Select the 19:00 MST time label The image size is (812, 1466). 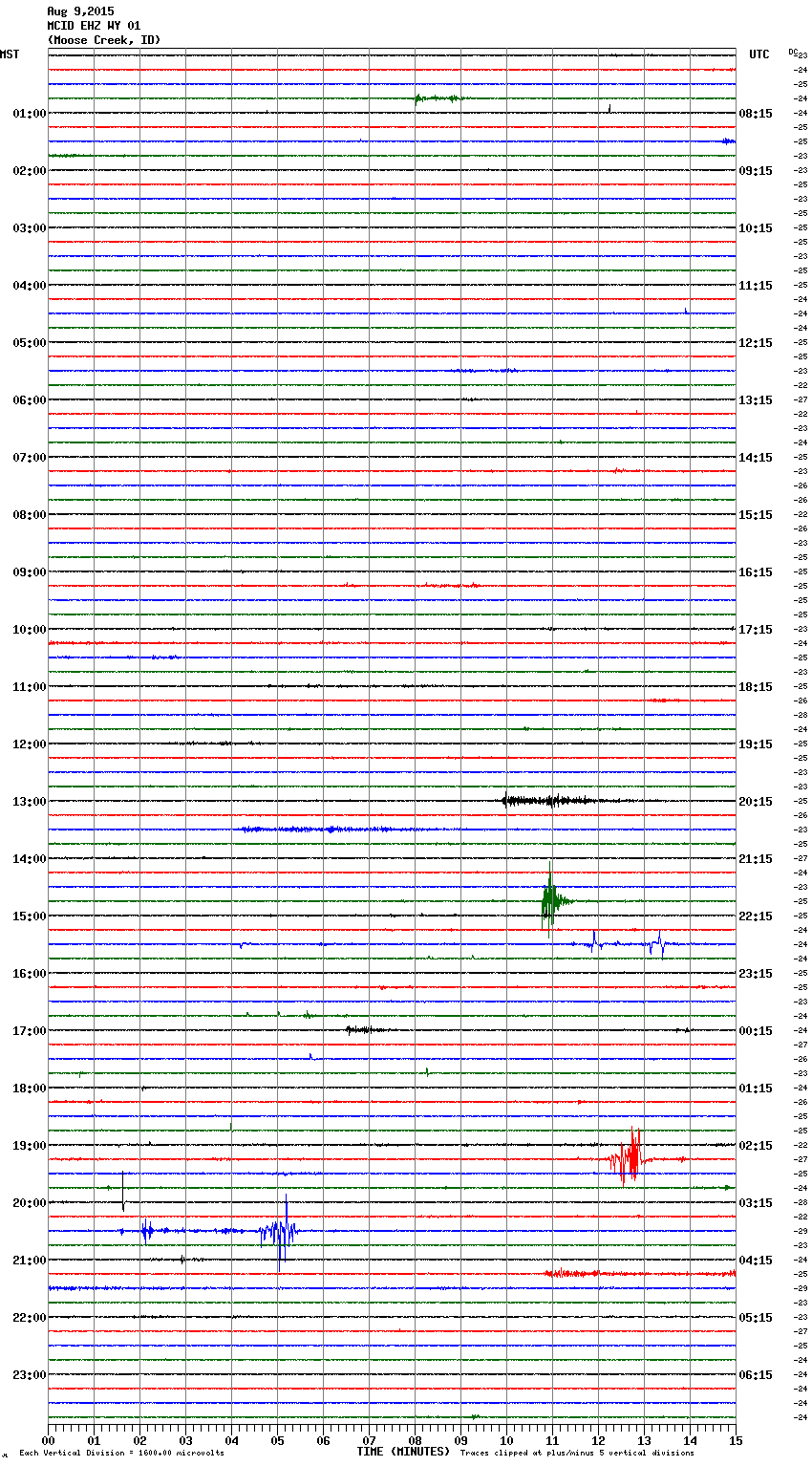(30, 1145)
